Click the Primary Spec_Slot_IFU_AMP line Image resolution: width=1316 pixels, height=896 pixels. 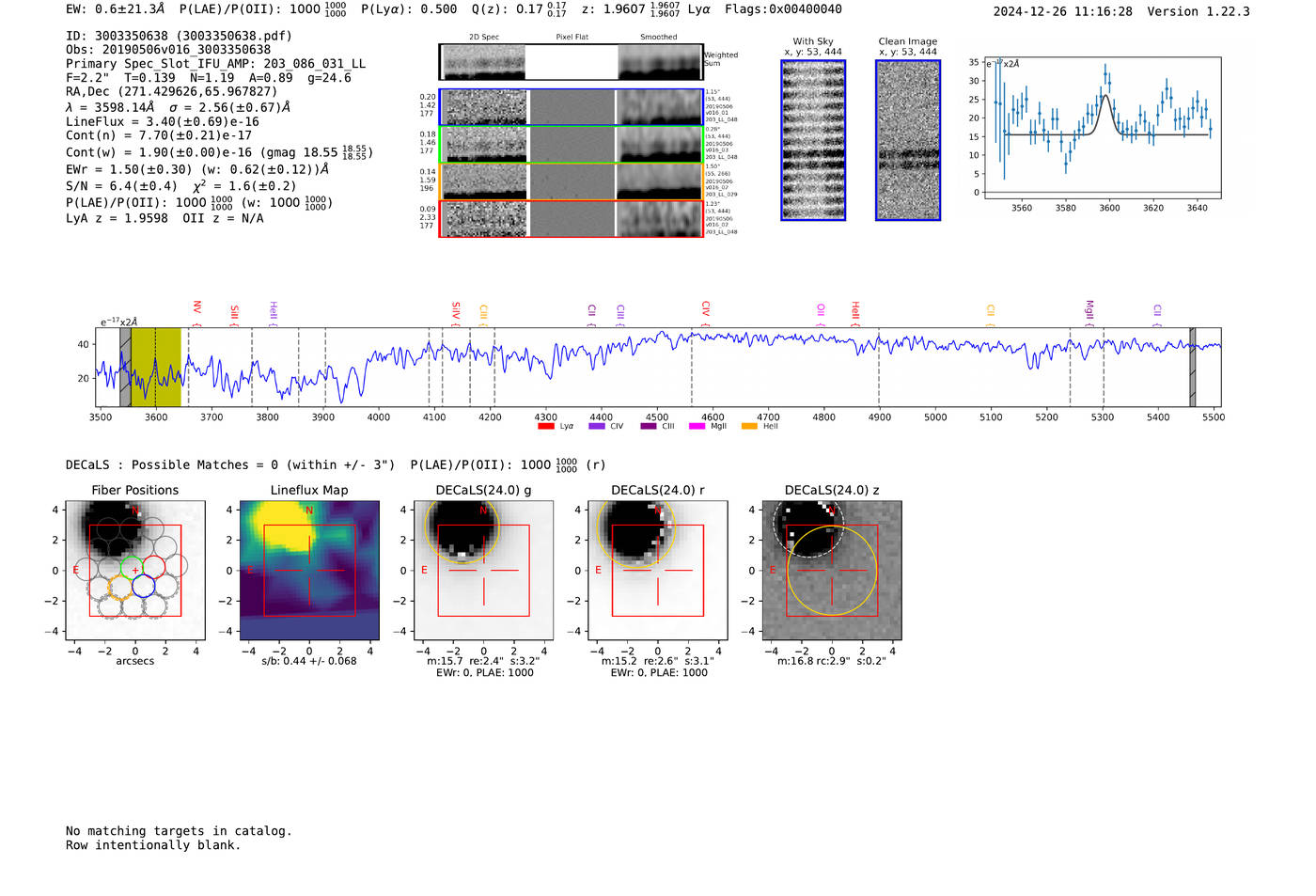215,64
